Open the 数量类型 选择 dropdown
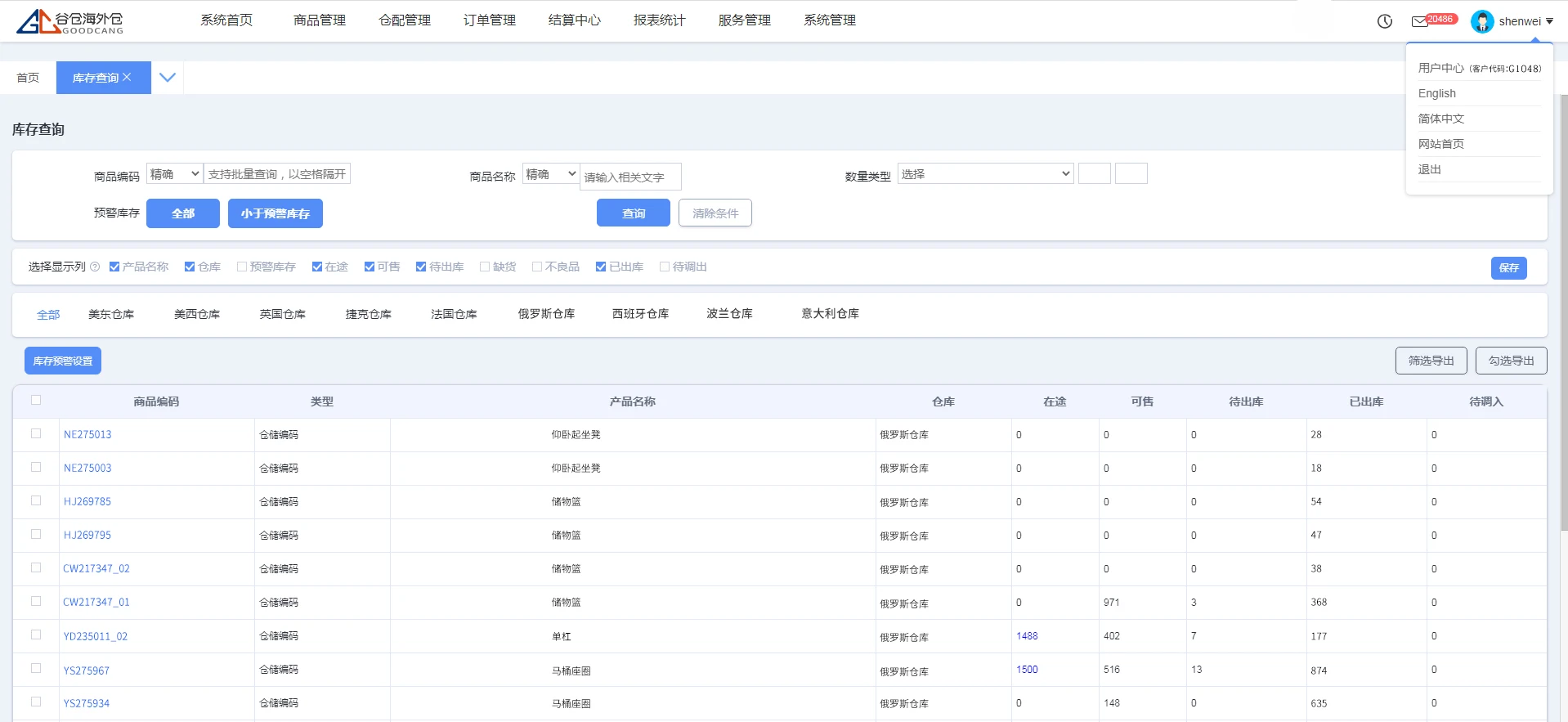Screen dimensions: 1568x722 tap(985, 173)
